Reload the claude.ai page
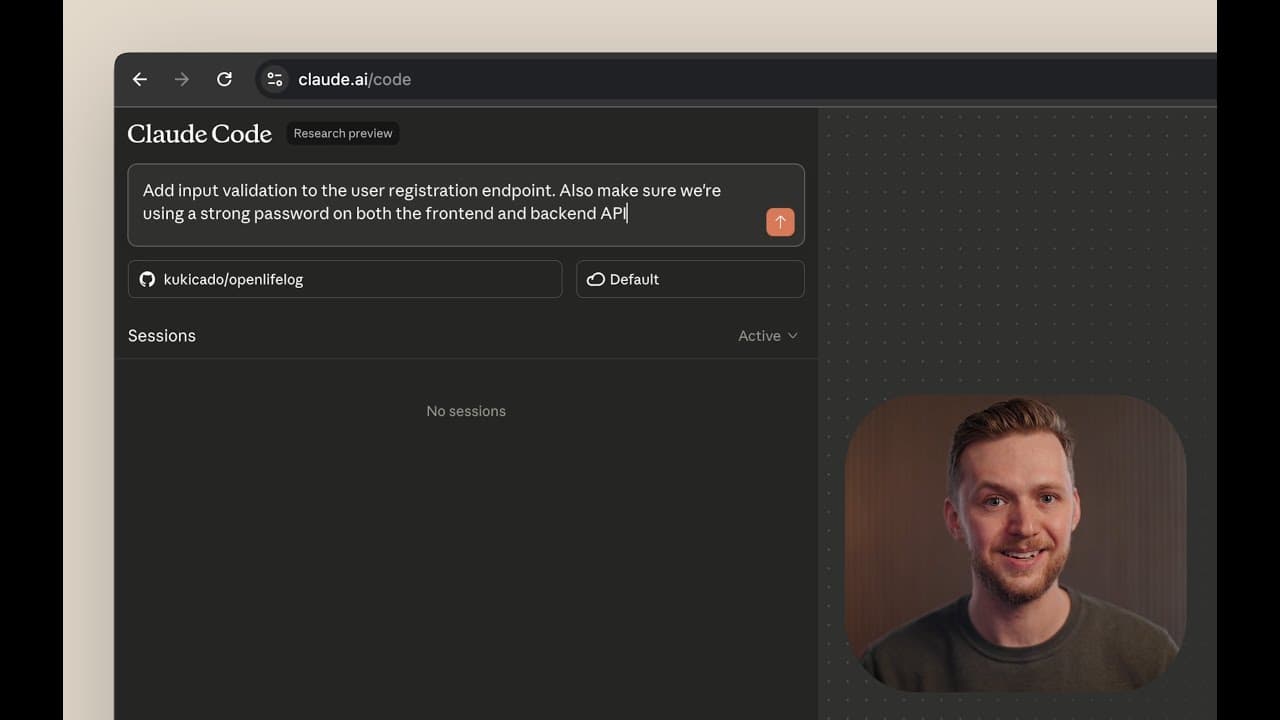The width and height of the screenshot is (1280, 720). 224,78
